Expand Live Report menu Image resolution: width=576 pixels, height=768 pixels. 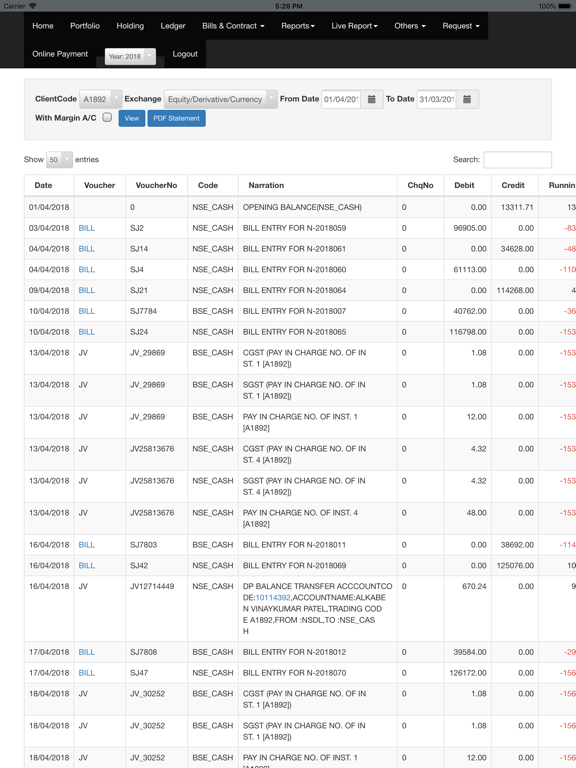[354, 26]
